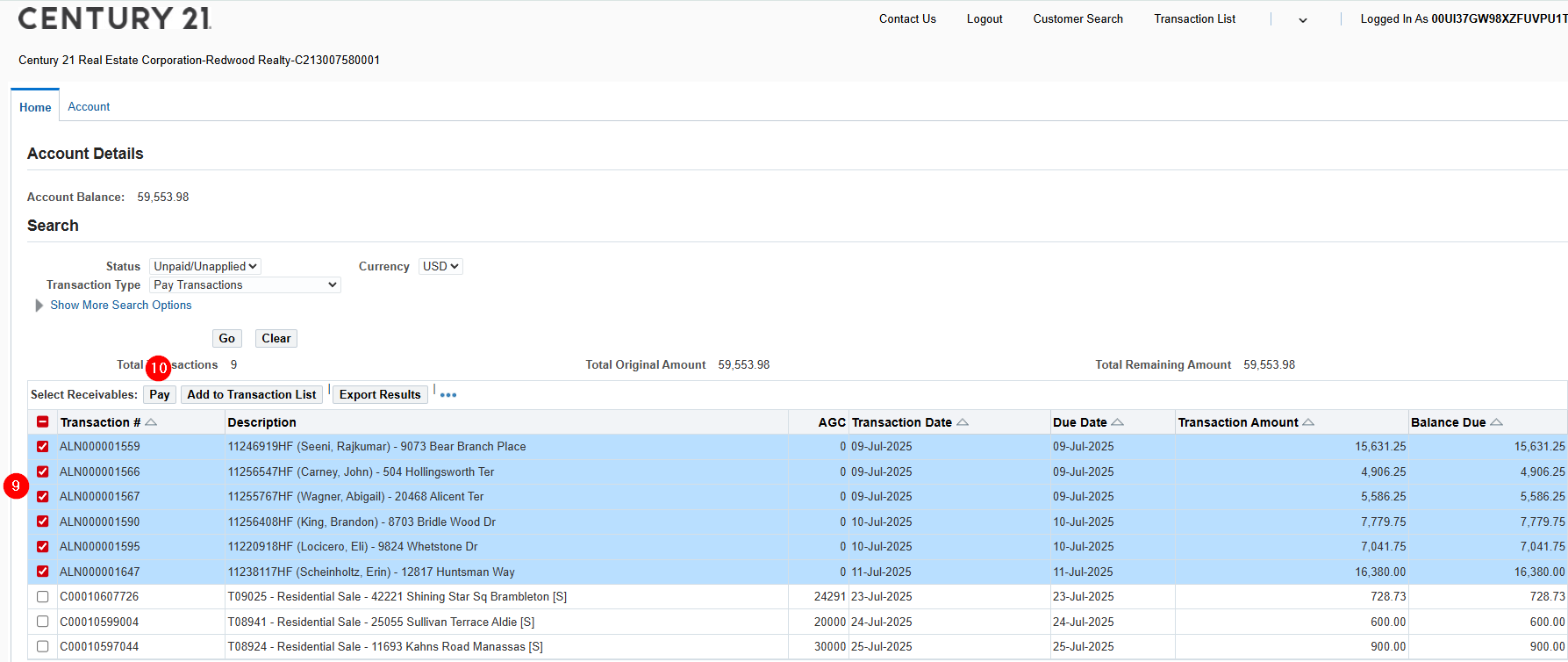The width and height of the screenshot is (1568, 662).
Task: Switch to the Home tab
Action: click(35, 107)
